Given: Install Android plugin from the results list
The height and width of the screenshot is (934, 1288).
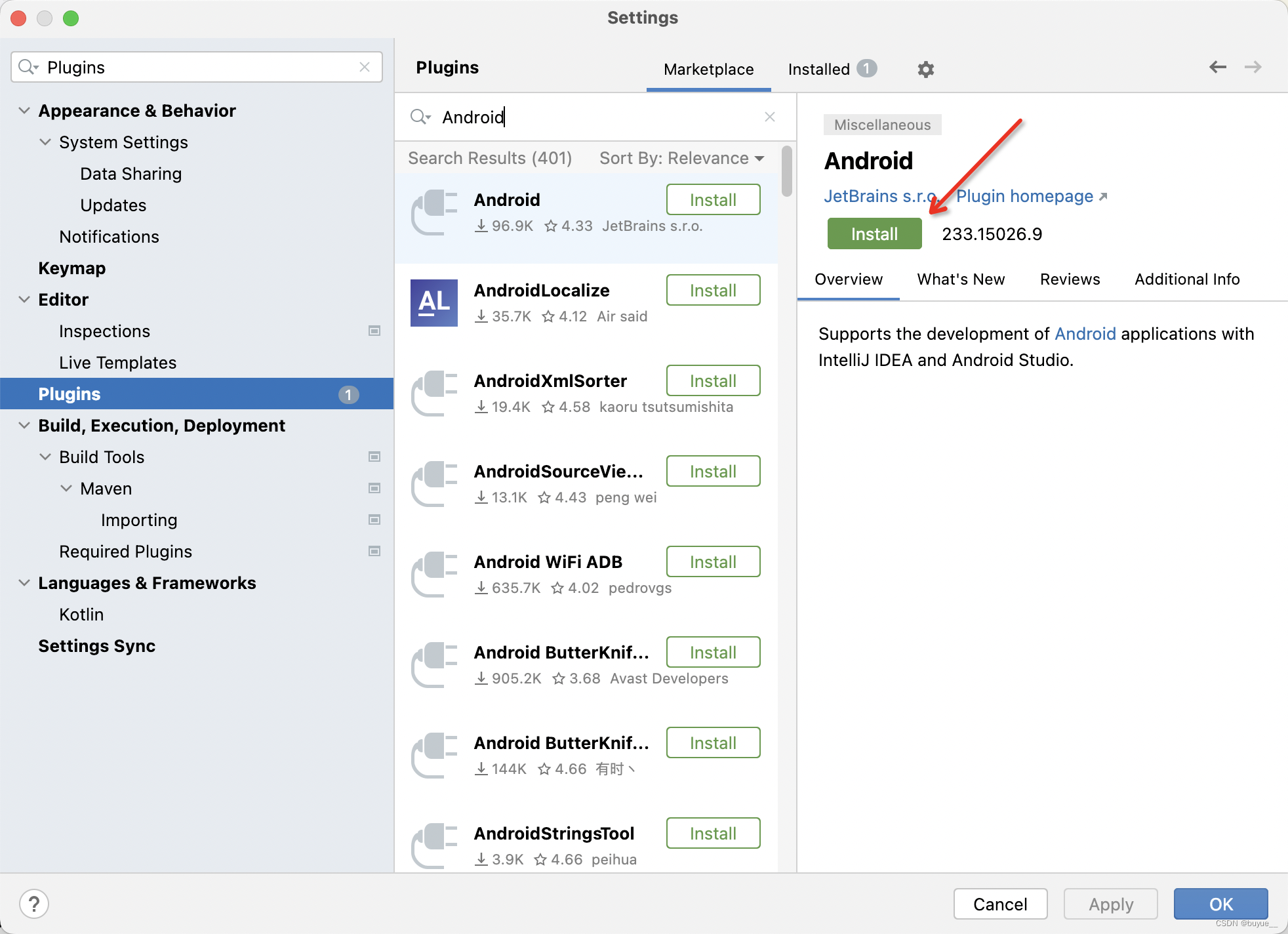Looking at the screenshot, I should click(713, 200).
